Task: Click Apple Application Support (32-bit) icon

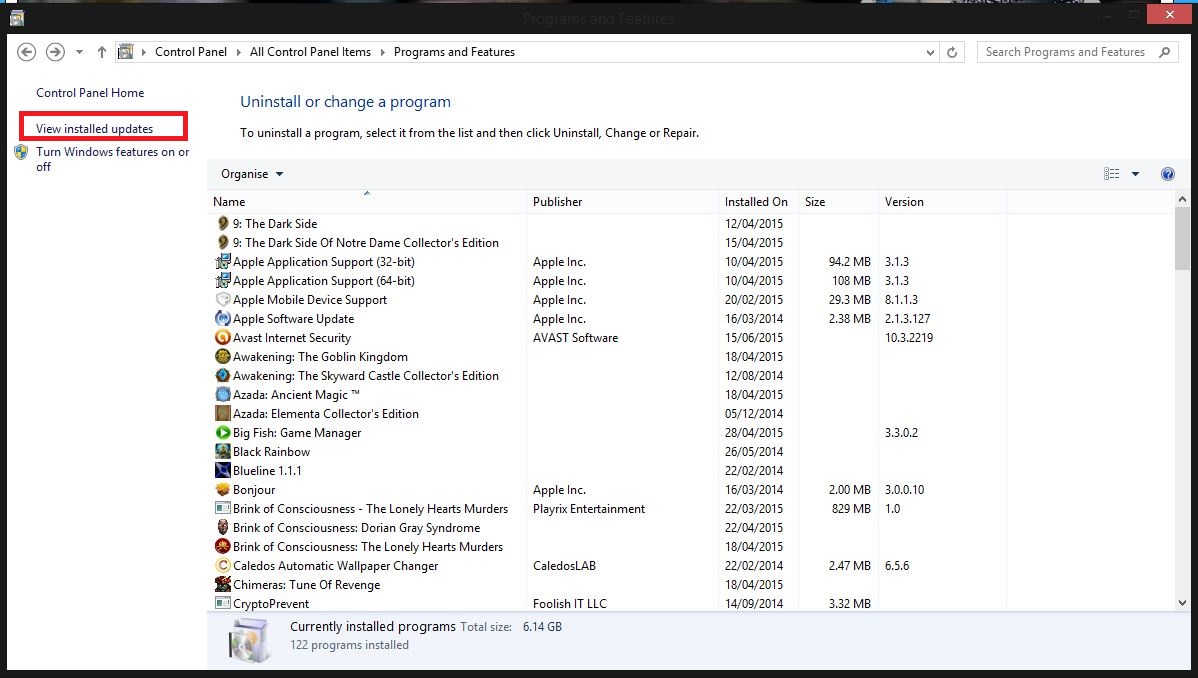Action: point(222,261)
